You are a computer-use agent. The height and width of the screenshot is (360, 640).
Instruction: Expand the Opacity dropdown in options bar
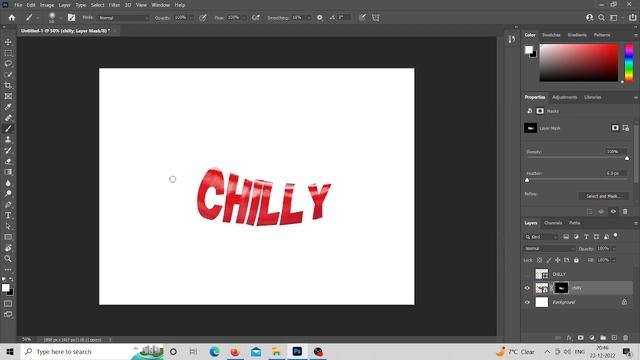191,18
